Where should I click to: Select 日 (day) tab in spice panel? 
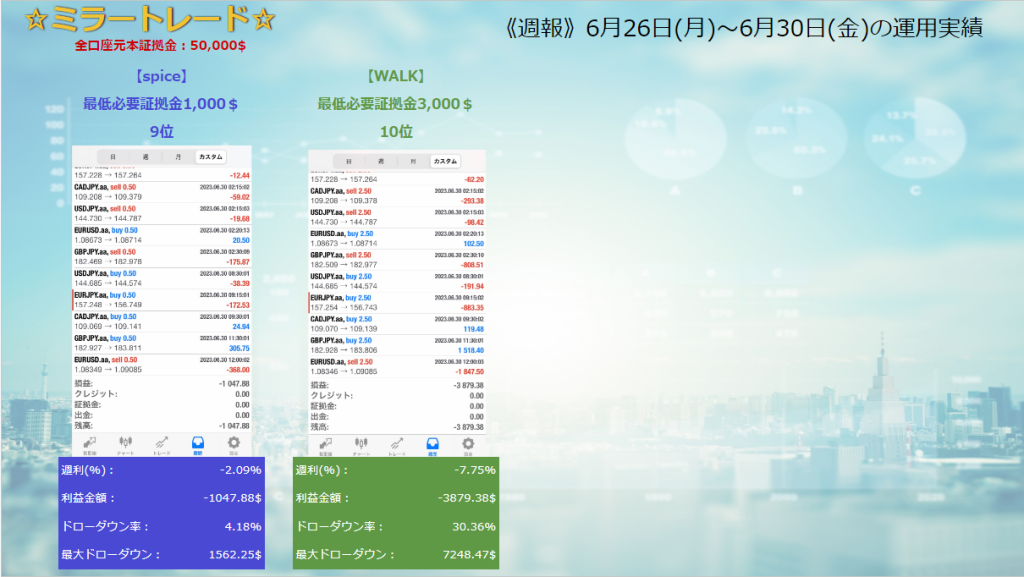pyautogui.click(x=112, y=157)
